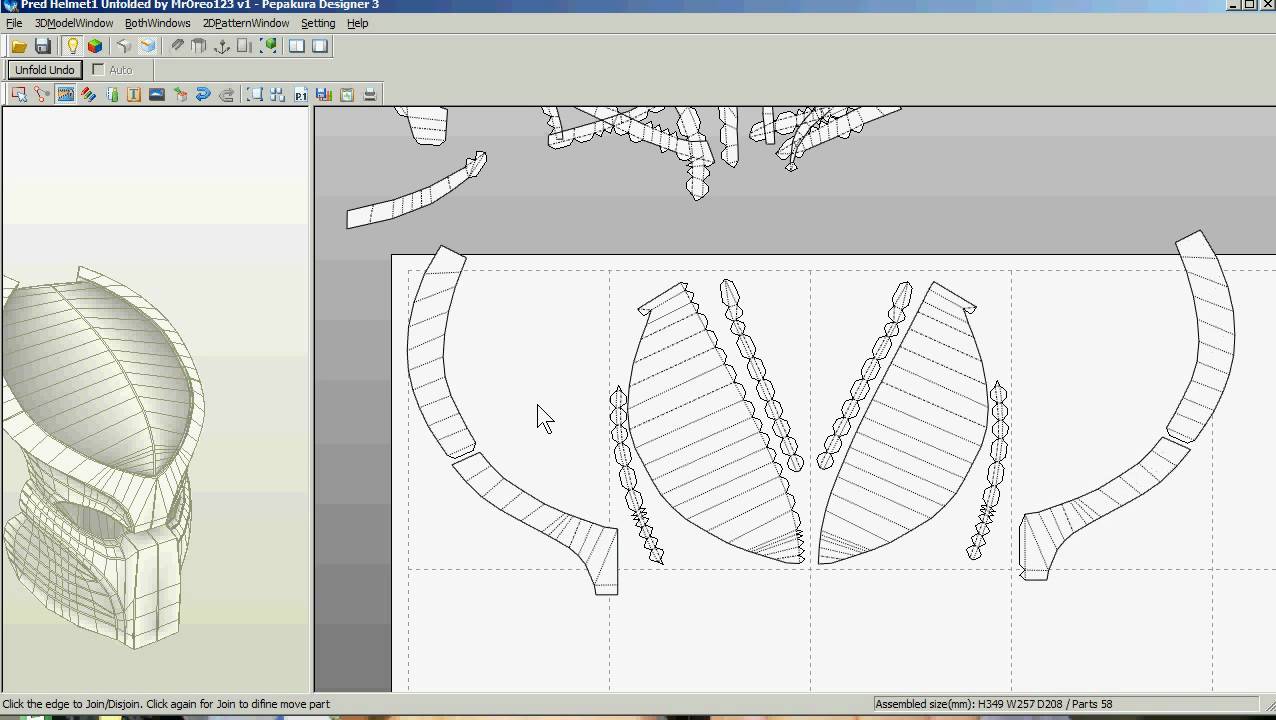1276x720 pixels.
Task: Click the grey rectangle panel icon beside the anchor
Action: click(x=245, y=46)
